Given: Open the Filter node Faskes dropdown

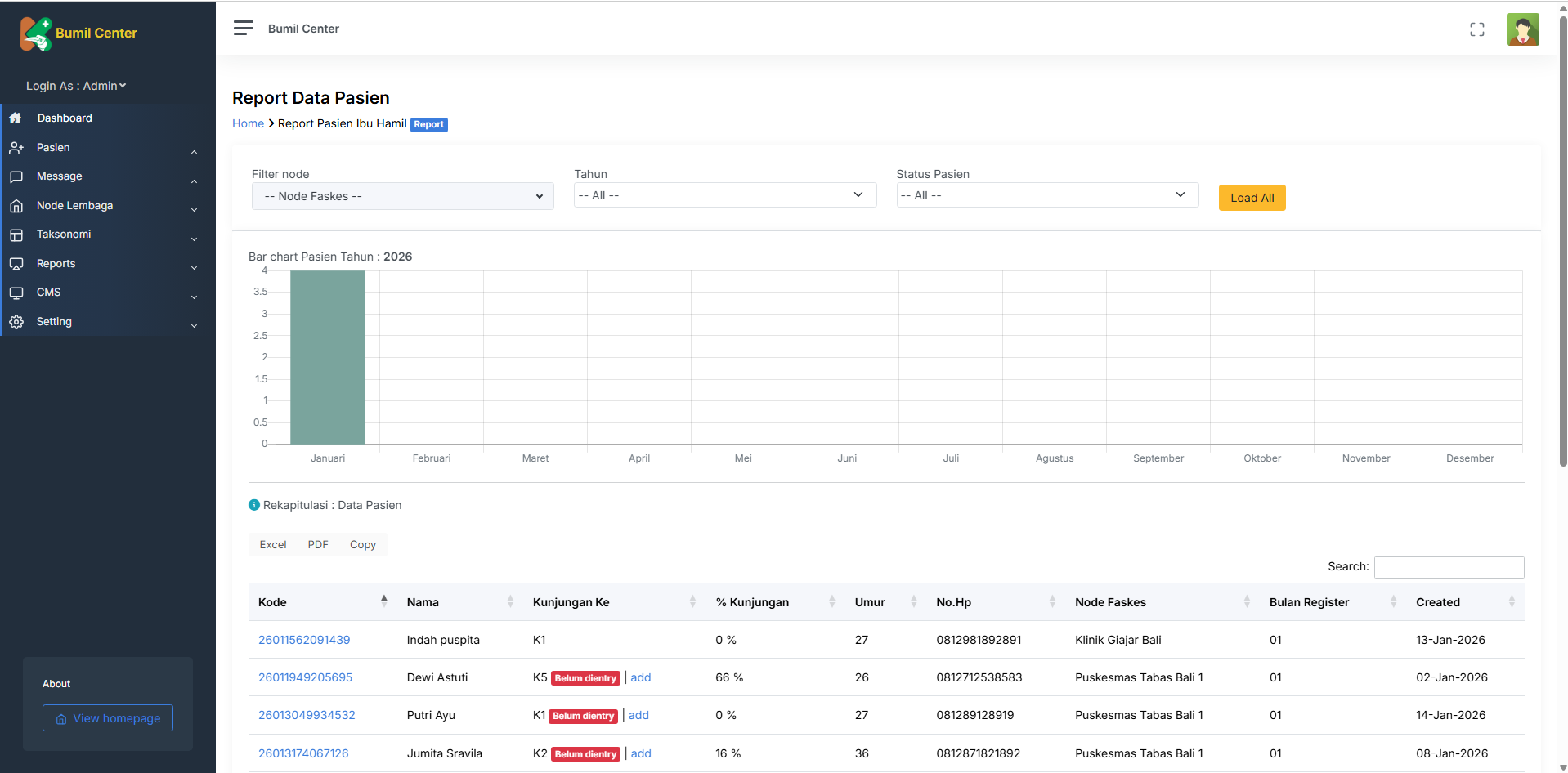Looking at the screenshot, I should 402,196.
